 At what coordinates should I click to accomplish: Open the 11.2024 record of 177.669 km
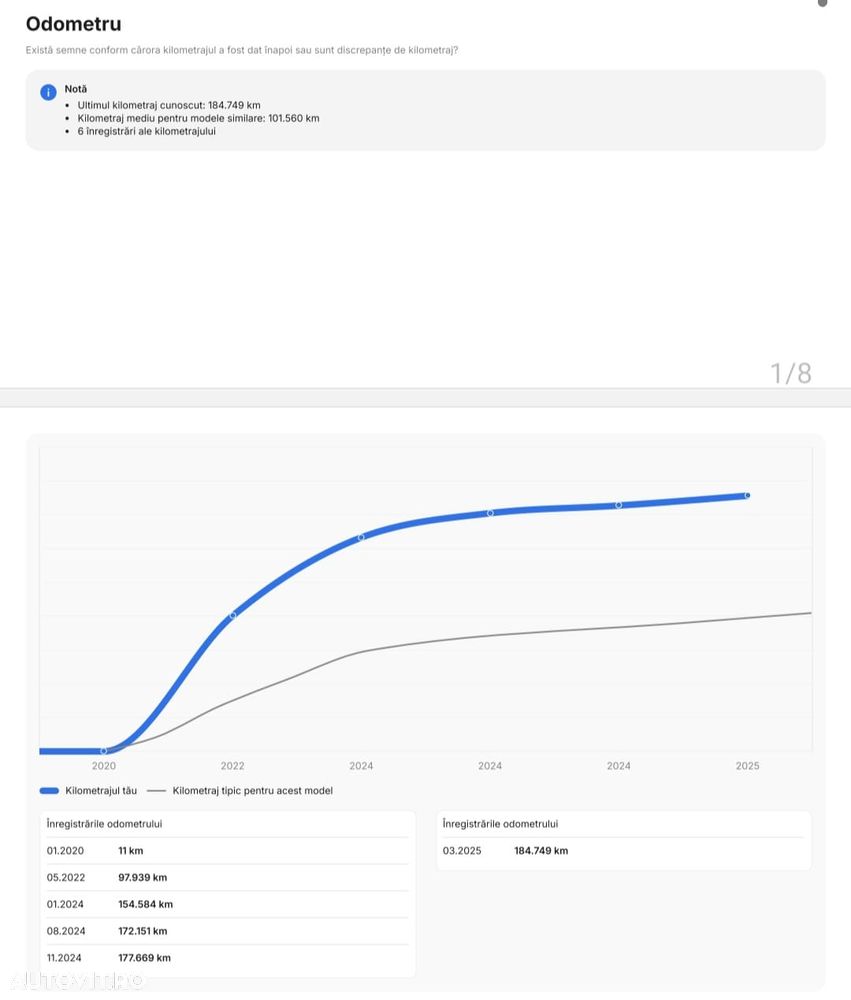[227, 958]
